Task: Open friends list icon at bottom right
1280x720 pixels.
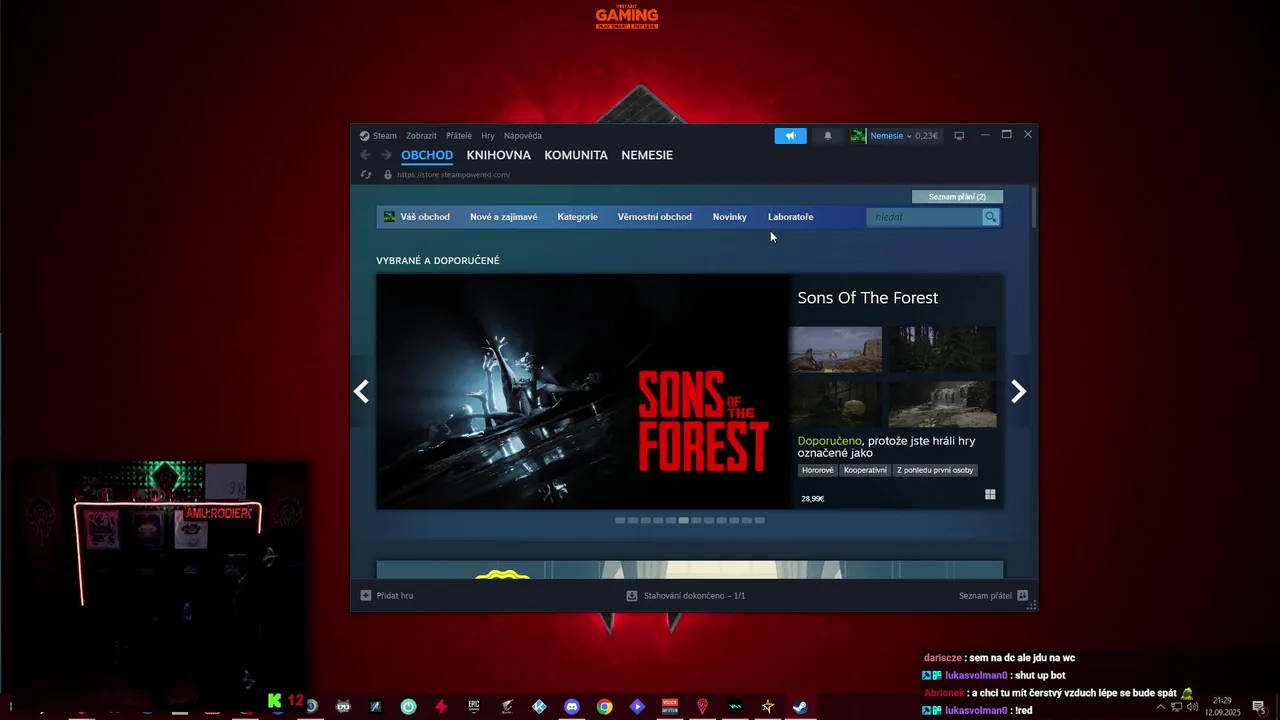Action: pyautogui.click(x=1022, y=596)
